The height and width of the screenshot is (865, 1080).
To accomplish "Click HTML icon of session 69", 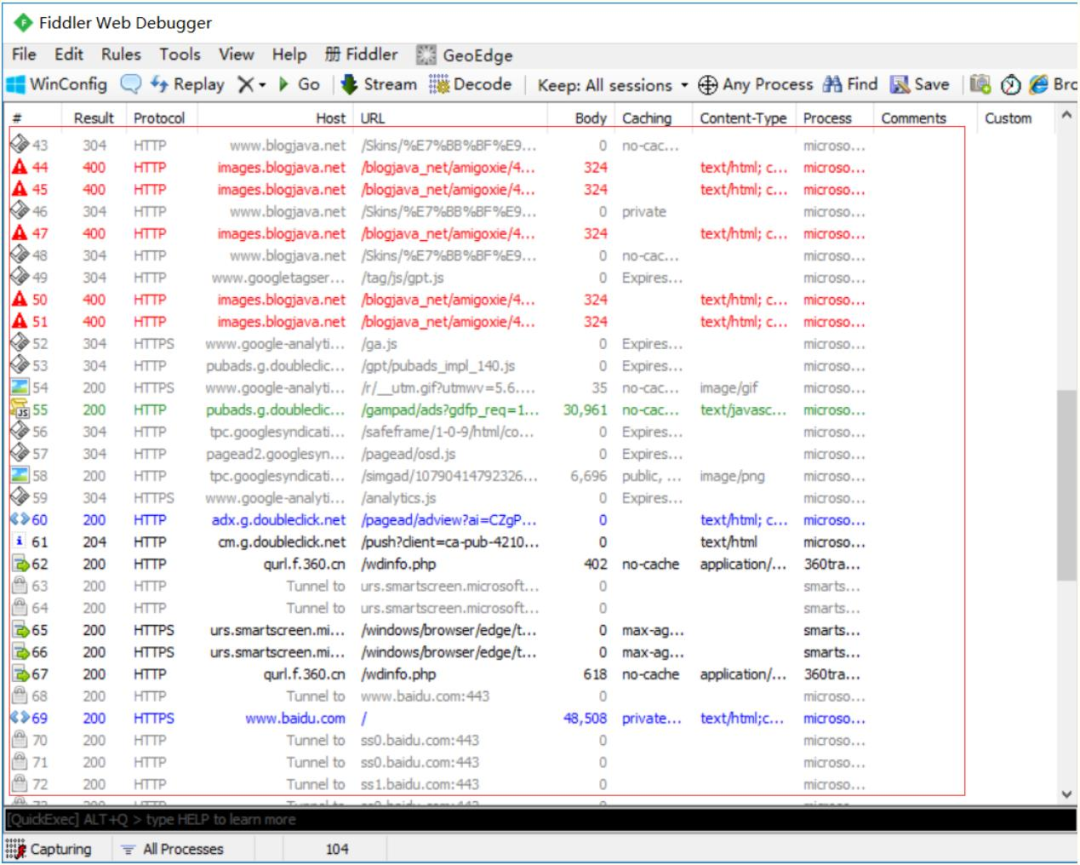I will [x=19, y=718].
